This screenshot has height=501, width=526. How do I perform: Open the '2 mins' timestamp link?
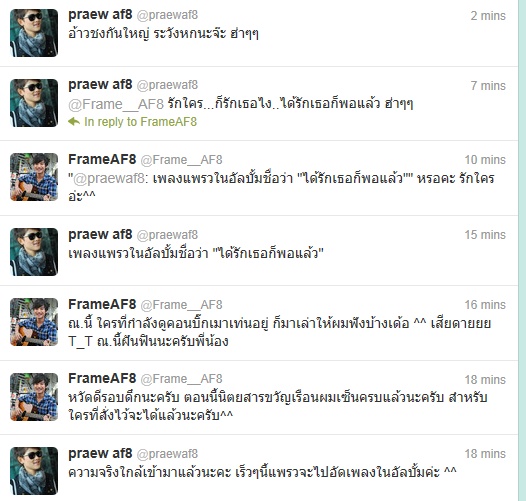[x=488, y=16]
